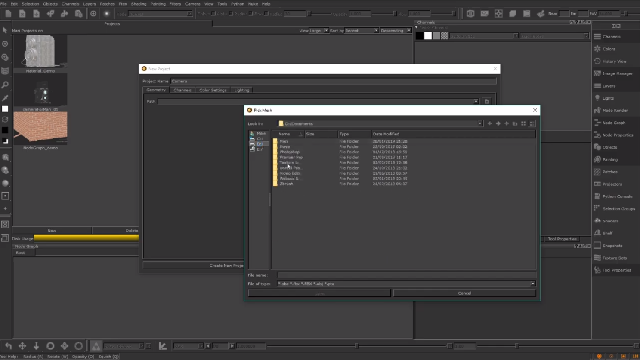Open Channels tab in New Project dialog
Image resolution: width=640 pixels, height=360 pixels.
182,90
